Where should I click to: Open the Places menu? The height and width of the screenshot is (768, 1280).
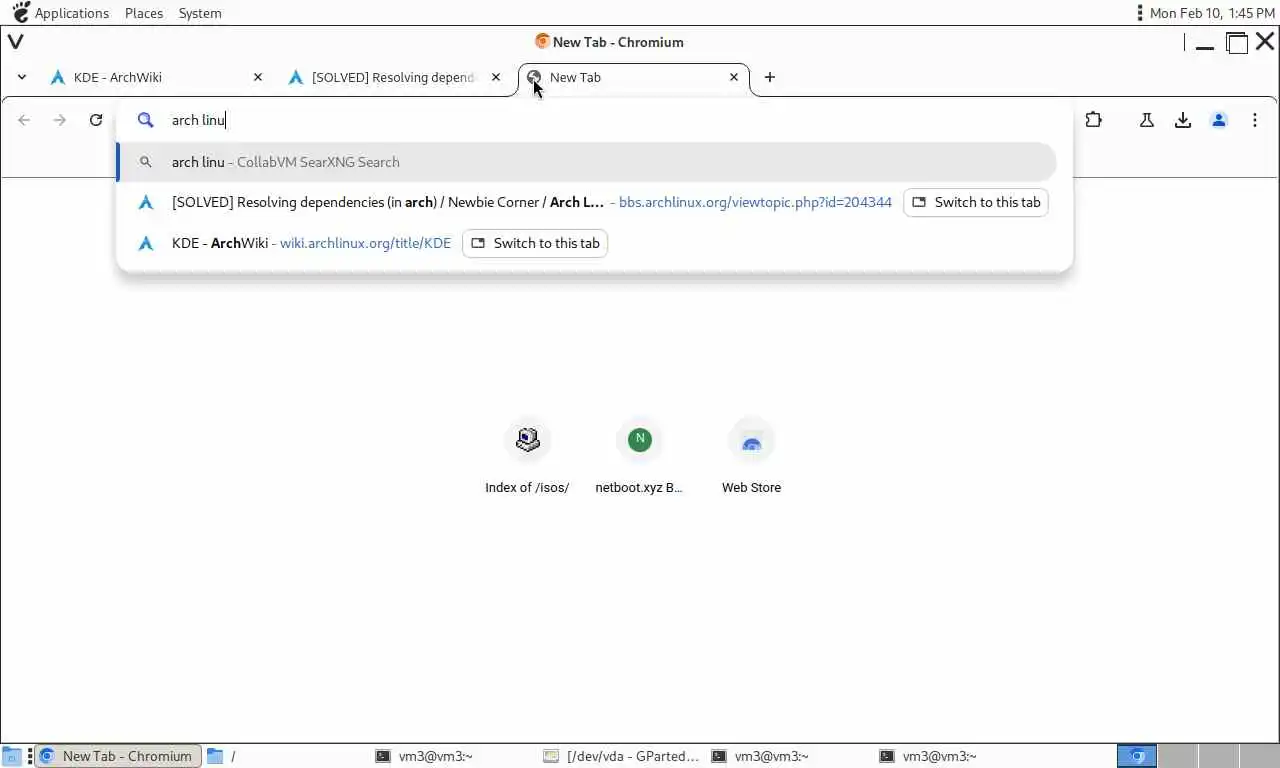tap(144, 13)
